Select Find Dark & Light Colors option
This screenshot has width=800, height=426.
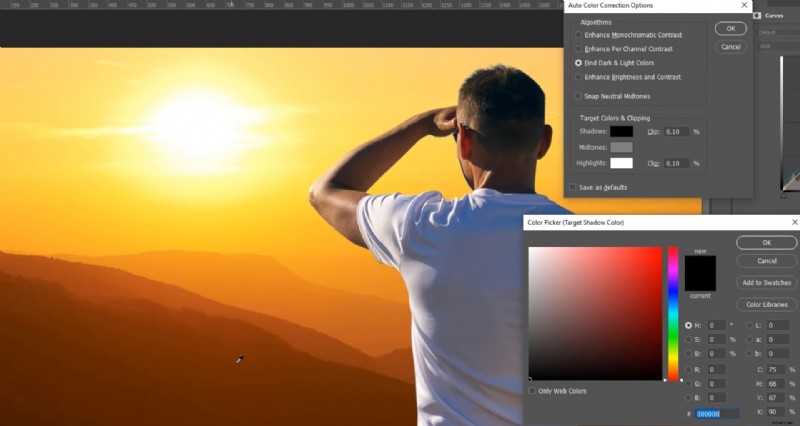point(578,63)
